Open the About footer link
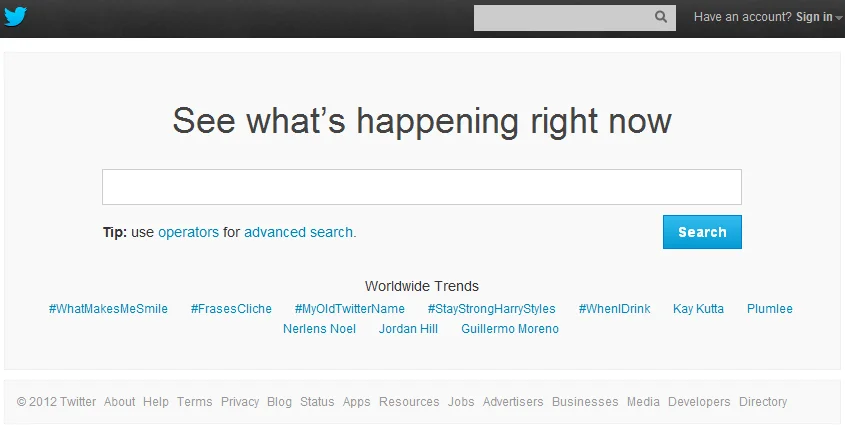Viewport: 845px width, 428px height. coord(119,402)
